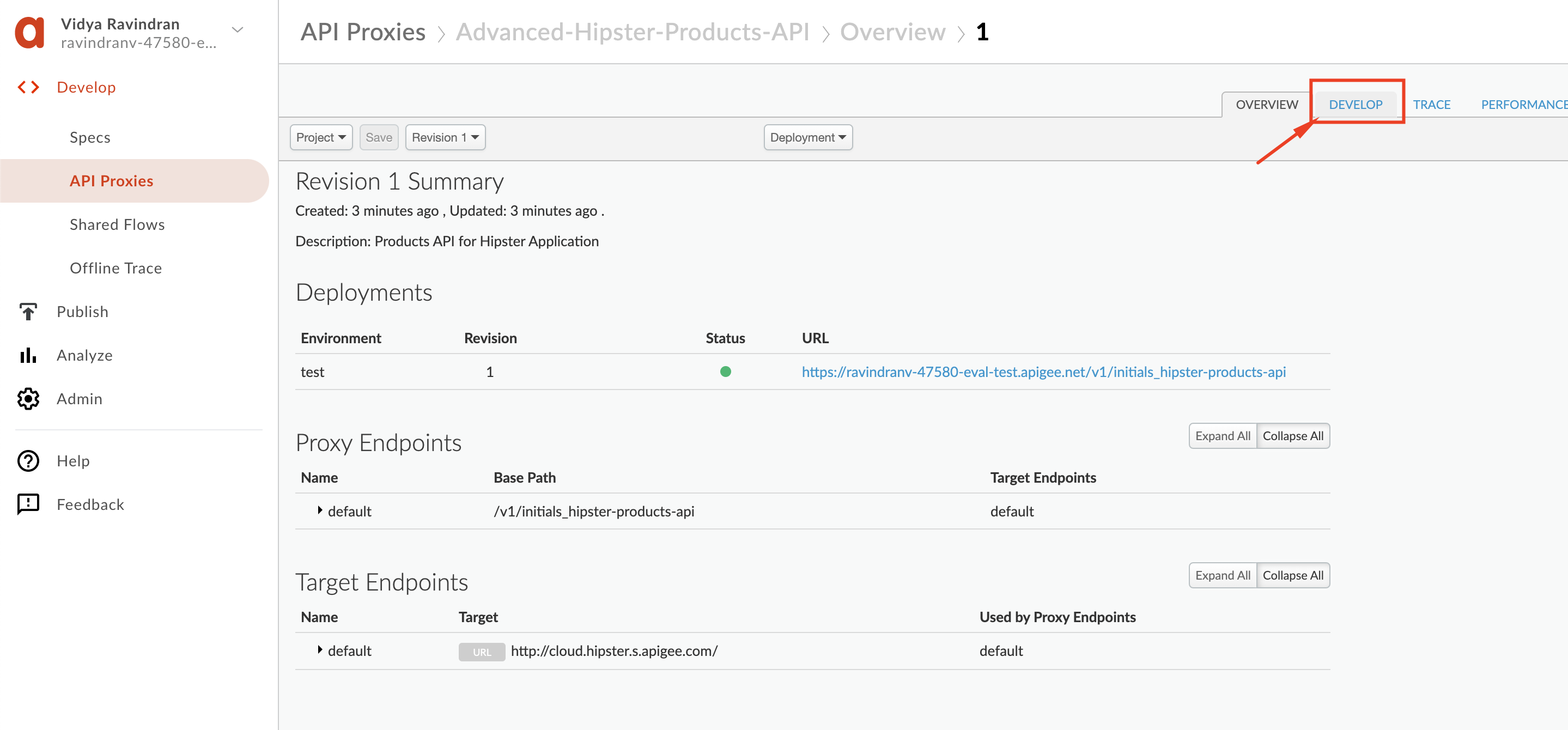Expand the default proxy endpoint row

[320, 511]
